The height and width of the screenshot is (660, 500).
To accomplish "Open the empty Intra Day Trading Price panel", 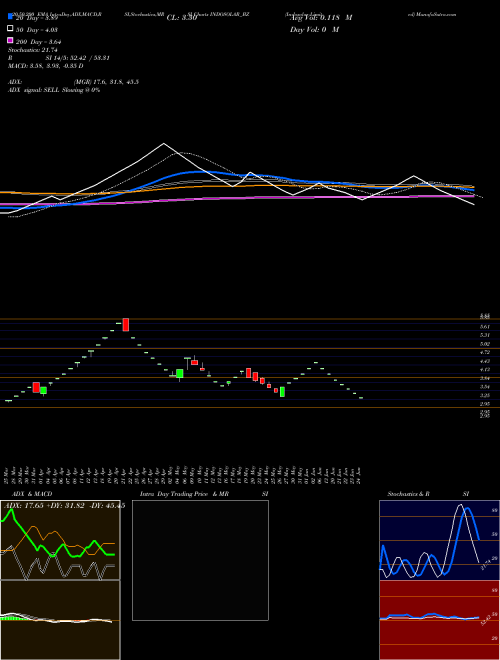I will click(x=200, y=560).
